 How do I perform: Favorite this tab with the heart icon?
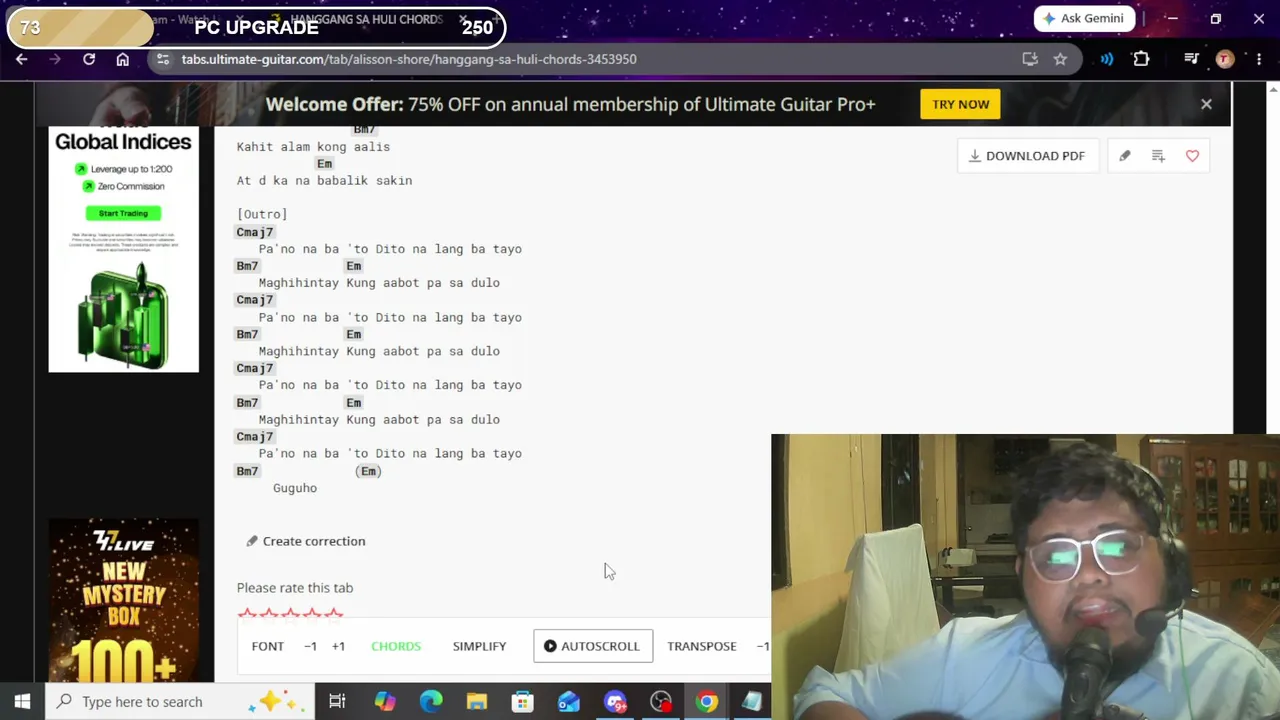pyautogui.click(x=1192, y=156)
